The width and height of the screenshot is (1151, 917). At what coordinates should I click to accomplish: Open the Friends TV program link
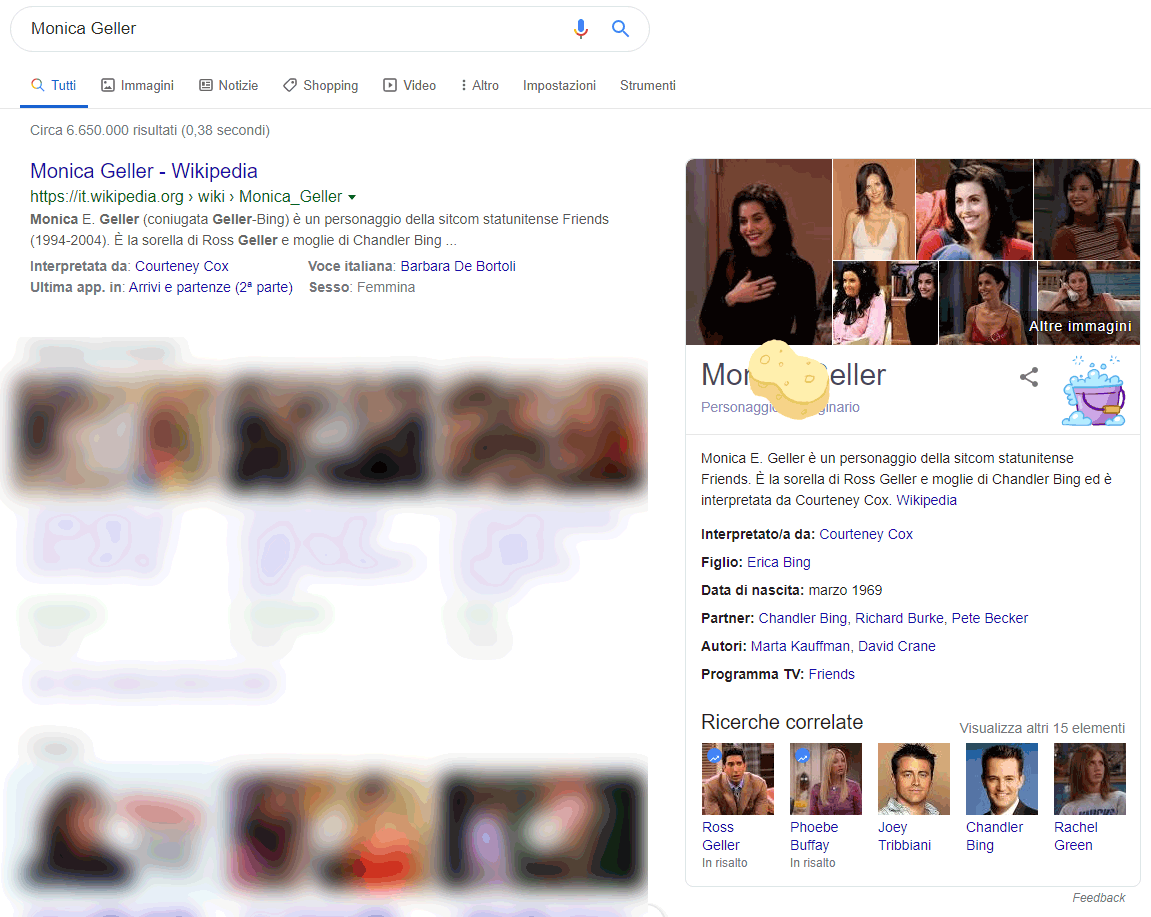click(x=832, y=674)
